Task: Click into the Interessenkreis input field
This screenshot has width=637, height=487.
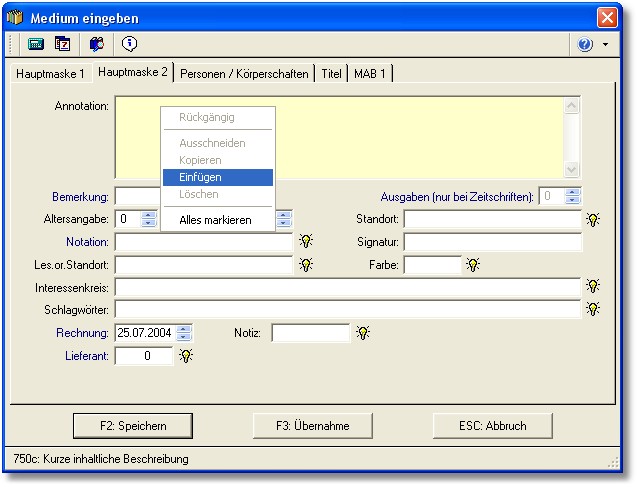Action: point(347,288)
